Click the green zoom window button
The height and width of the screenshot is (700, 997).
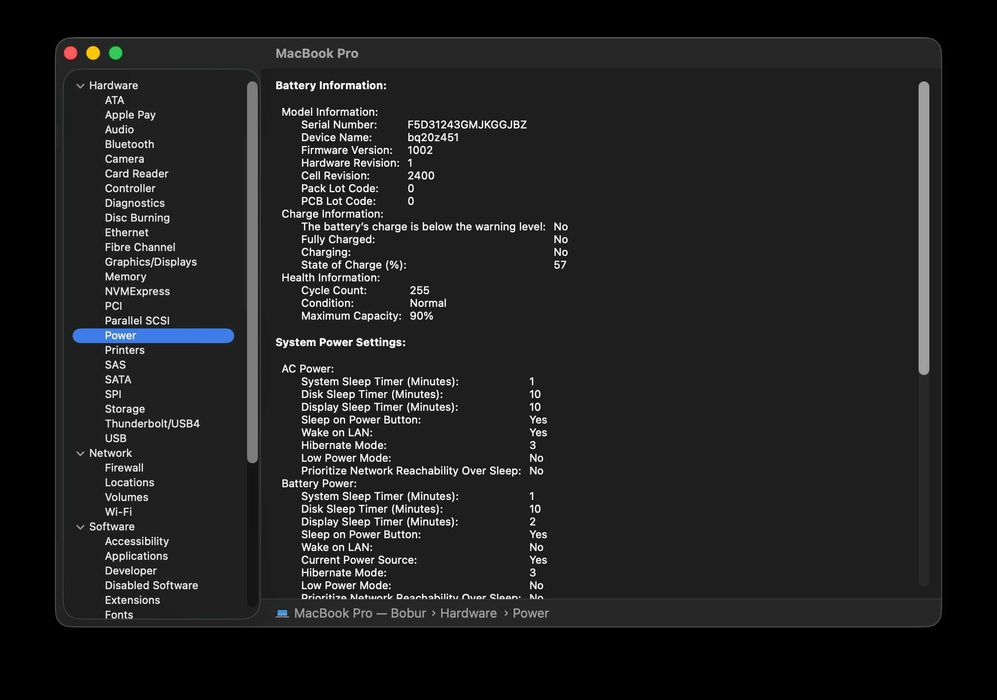pos(116,53)
